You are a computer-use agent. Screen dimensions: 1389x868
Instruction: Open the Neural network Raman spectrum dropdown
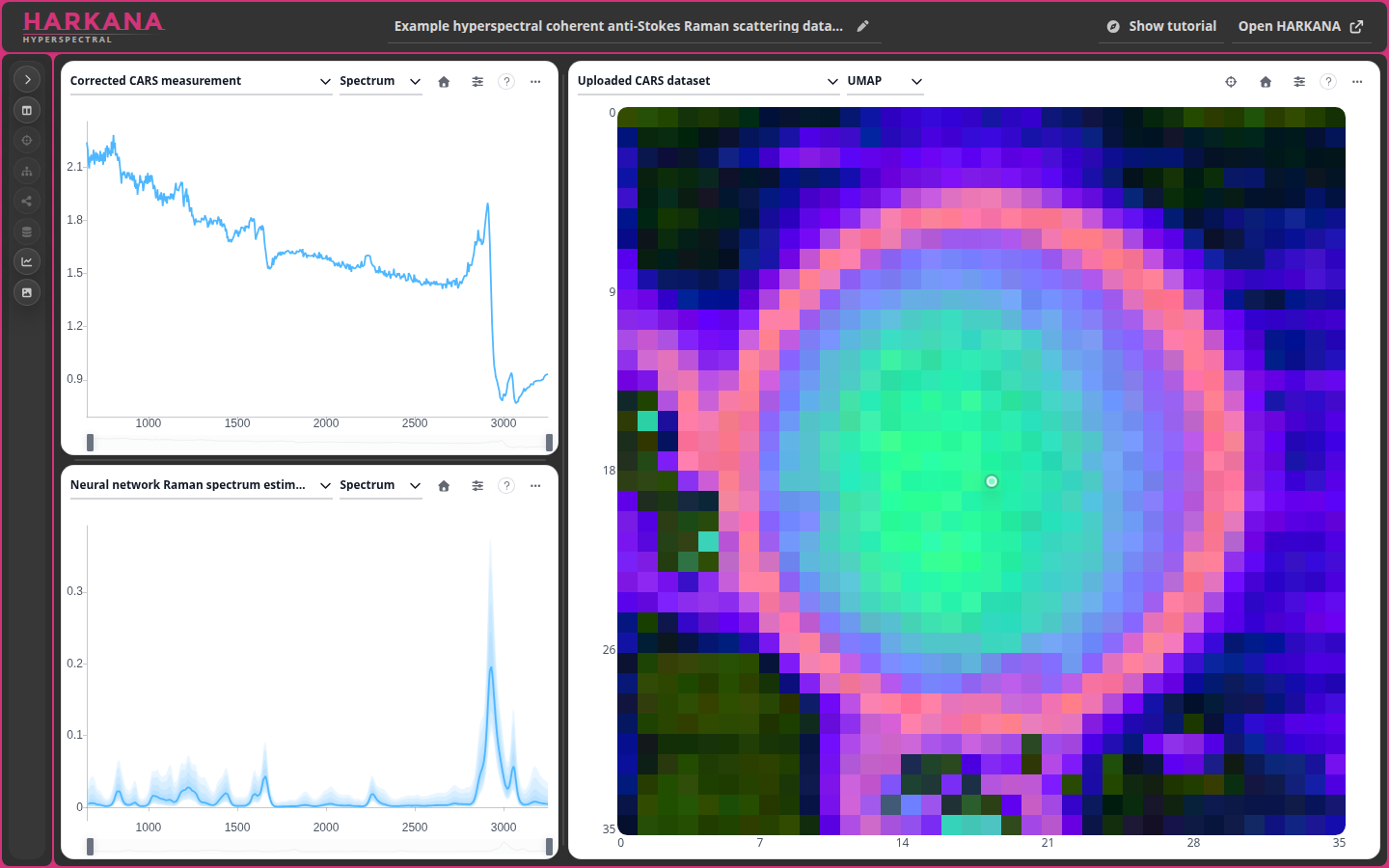point(201,485)
